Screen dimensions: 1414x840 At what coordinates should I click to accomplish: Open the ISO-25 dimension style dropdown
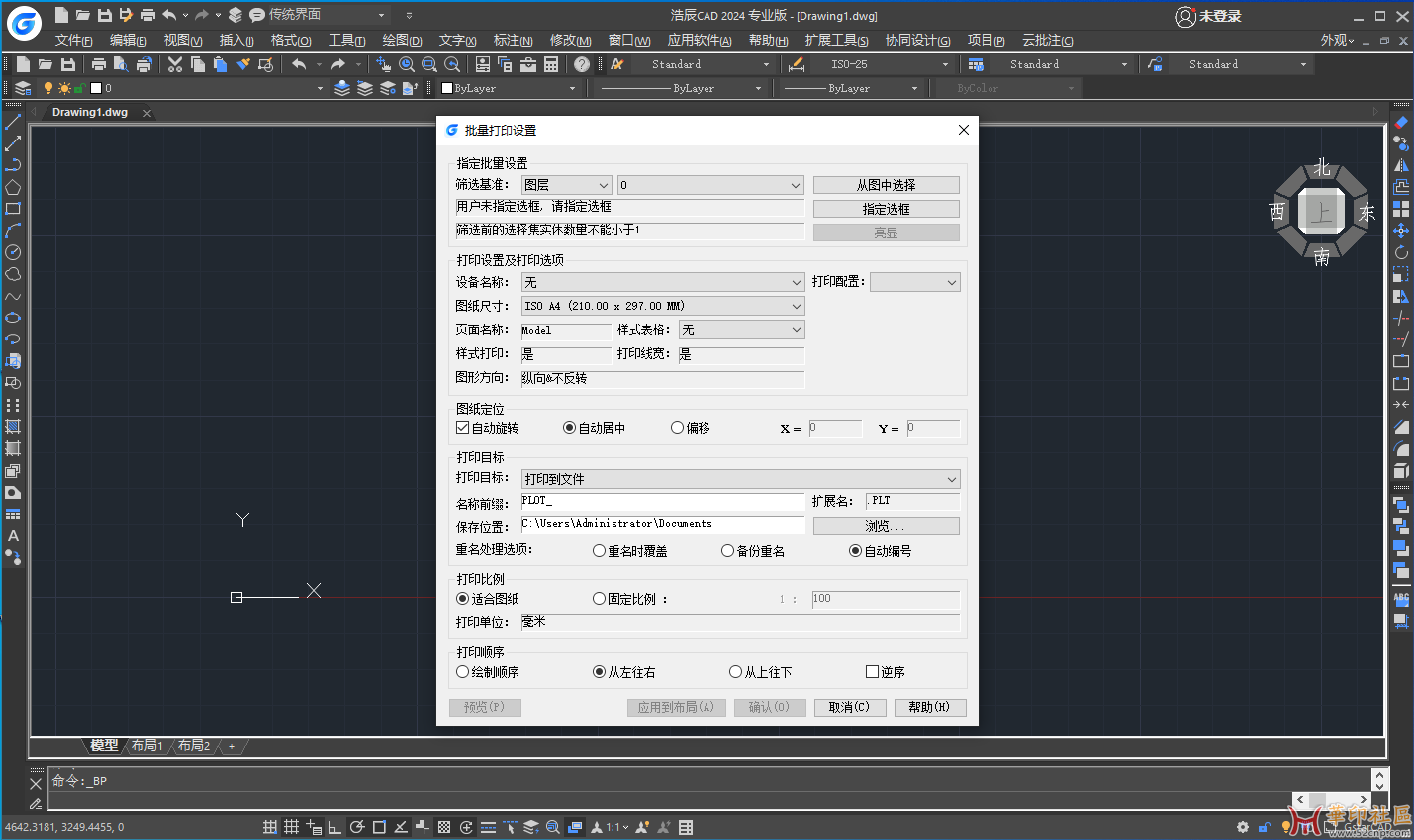click(x=883, y=64)
